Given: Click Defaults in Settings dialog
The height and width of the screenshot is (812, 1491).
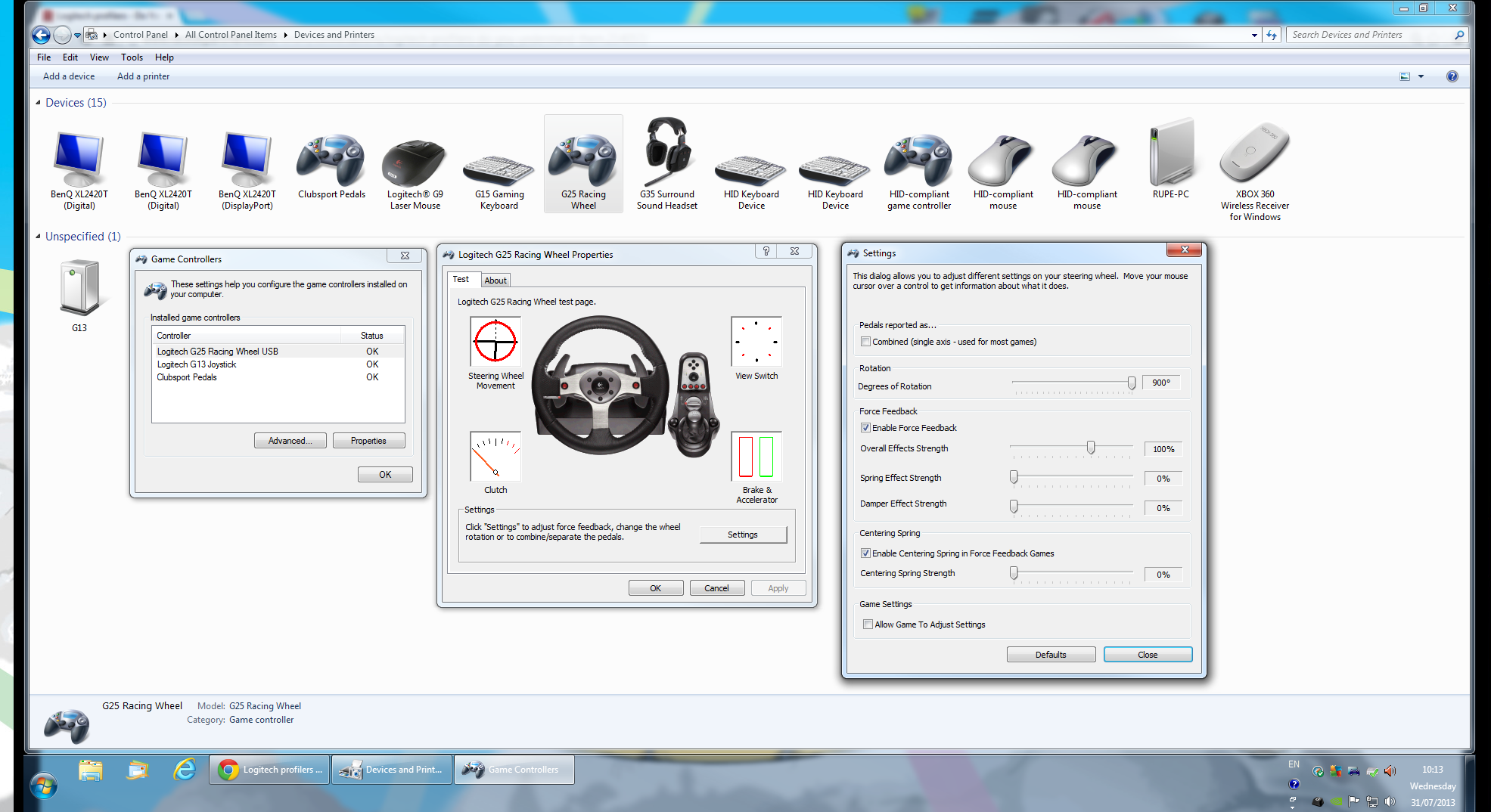Looking at the screenshot, I should pos(1051,655).
